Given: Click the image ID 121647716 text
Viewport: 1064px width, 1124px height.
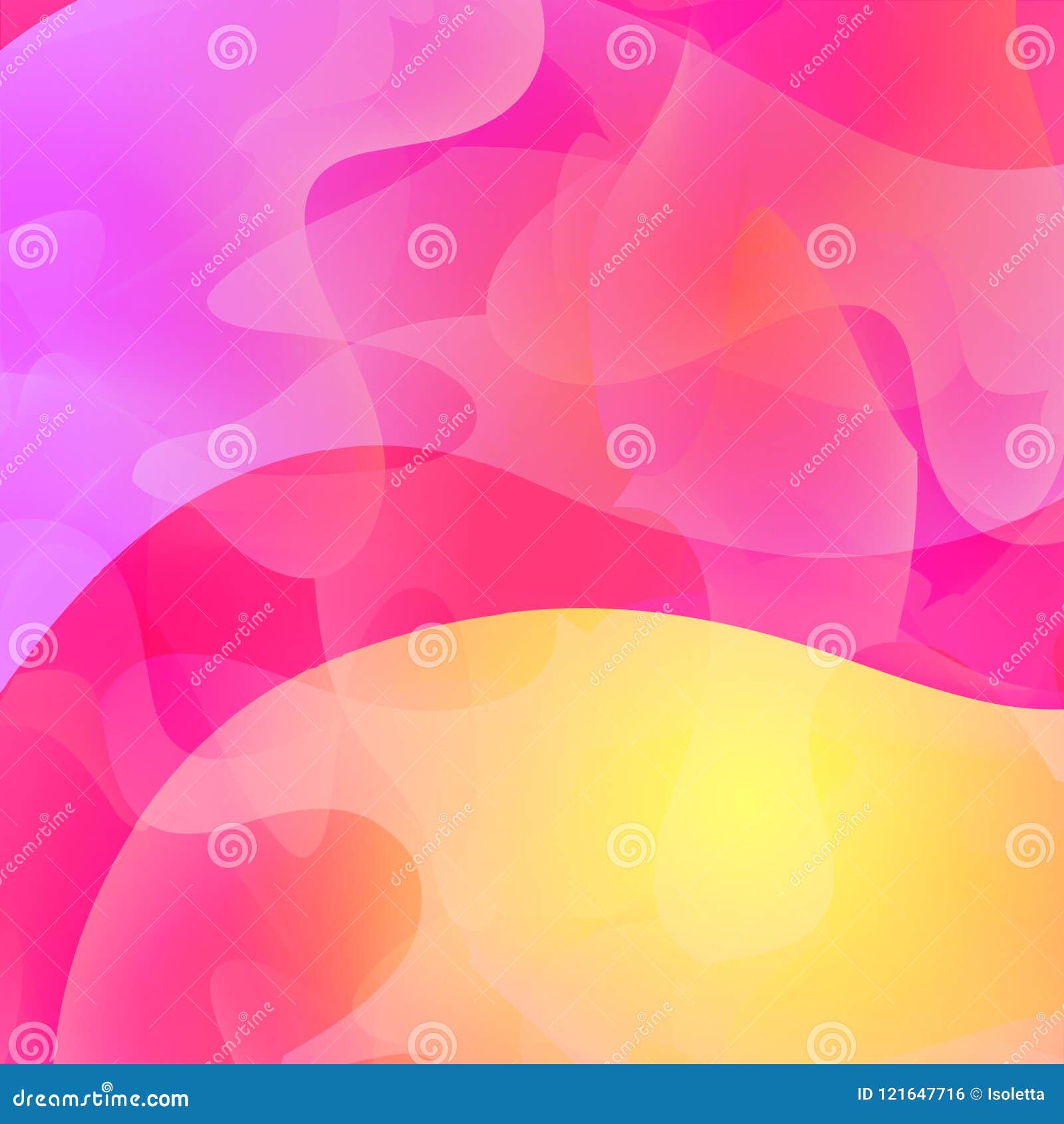Looking at the screenshot, I should (911, 1094).
